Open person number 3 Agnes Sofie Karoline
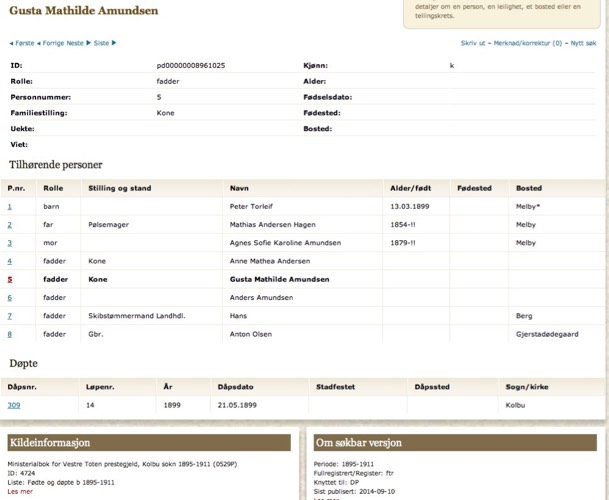This screenshot has height=500, width=609. coord(10,243)
